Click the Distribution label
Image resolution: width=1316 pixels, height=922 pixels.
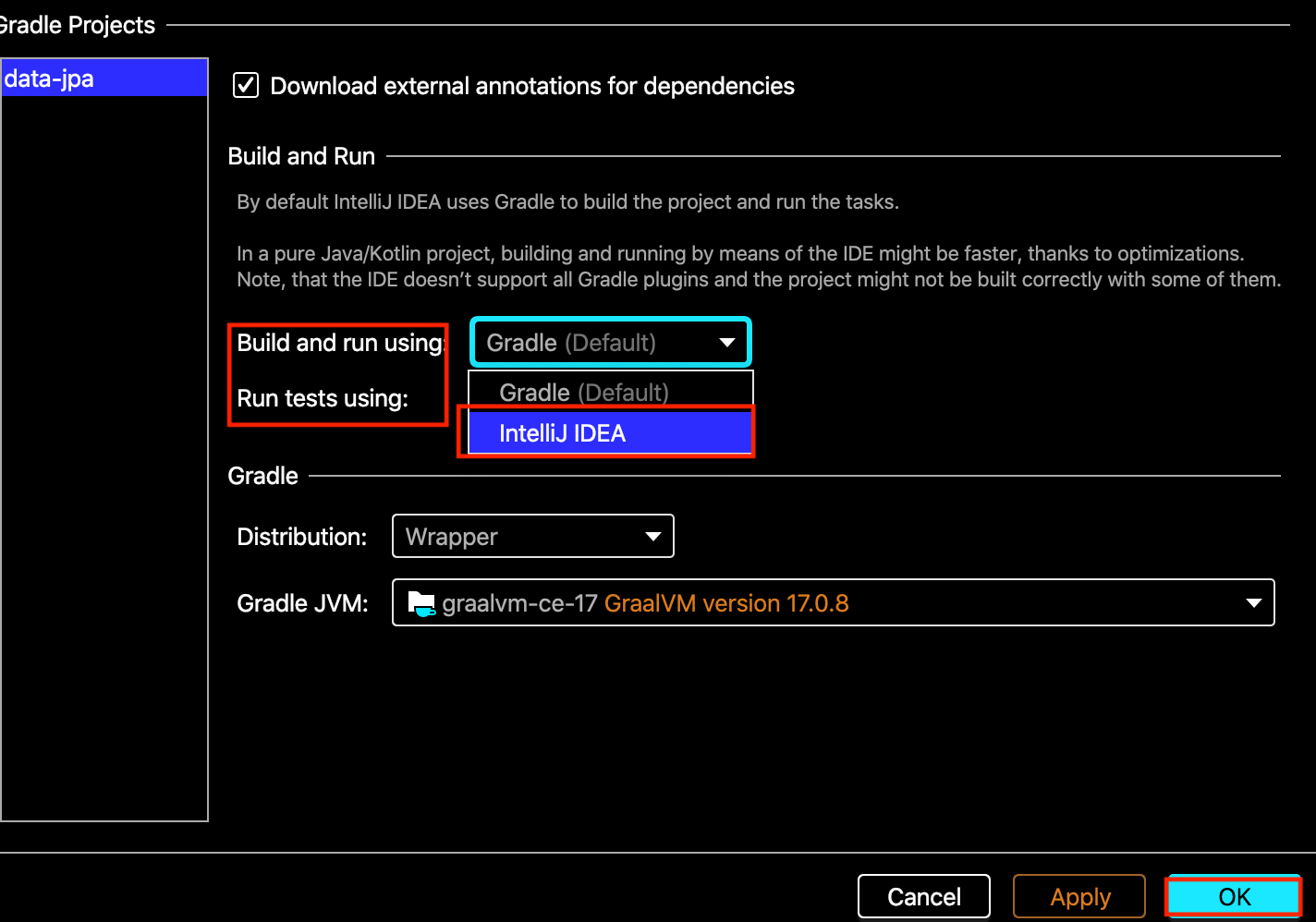click(302, 537)
